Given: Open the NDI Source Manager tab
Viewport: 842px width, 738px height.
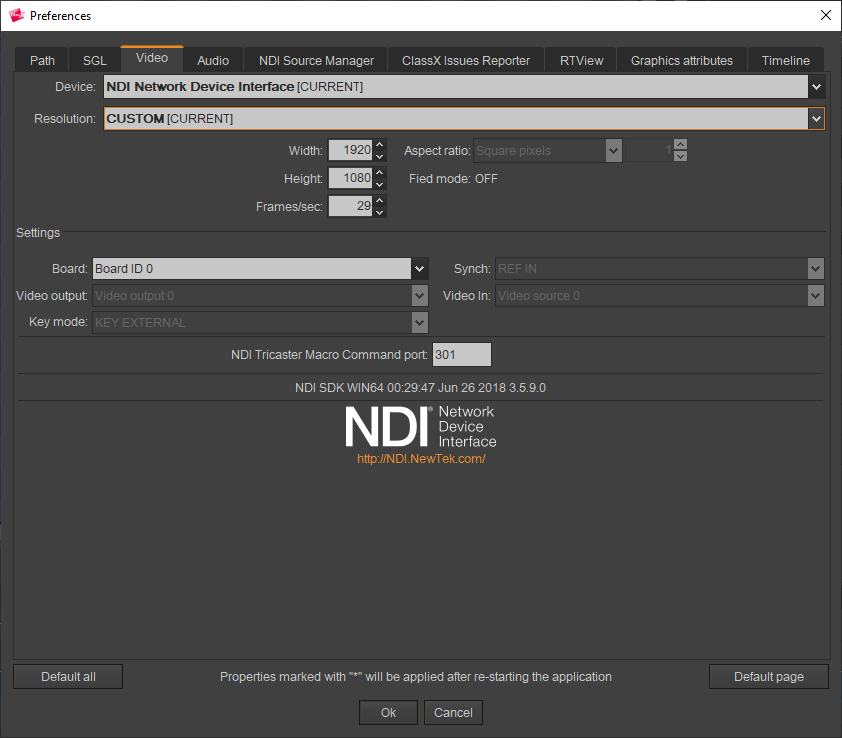Looking at the screenshot, I should tap(316, 60).
